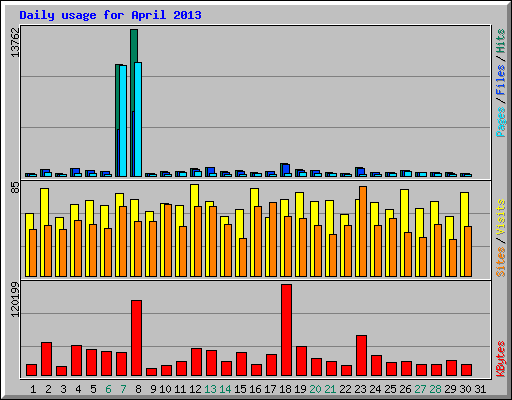Screen dimensions: 512x400
Task: Click the day 31 axis label
Action: tap(480, 389)
